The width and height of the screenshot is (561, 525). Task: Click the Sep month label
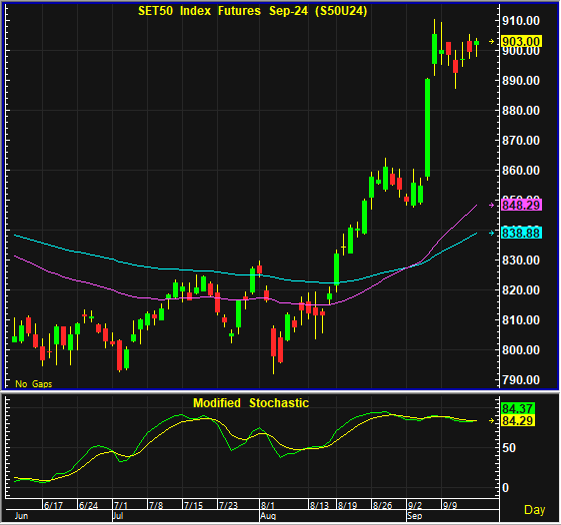pos(415,516)
